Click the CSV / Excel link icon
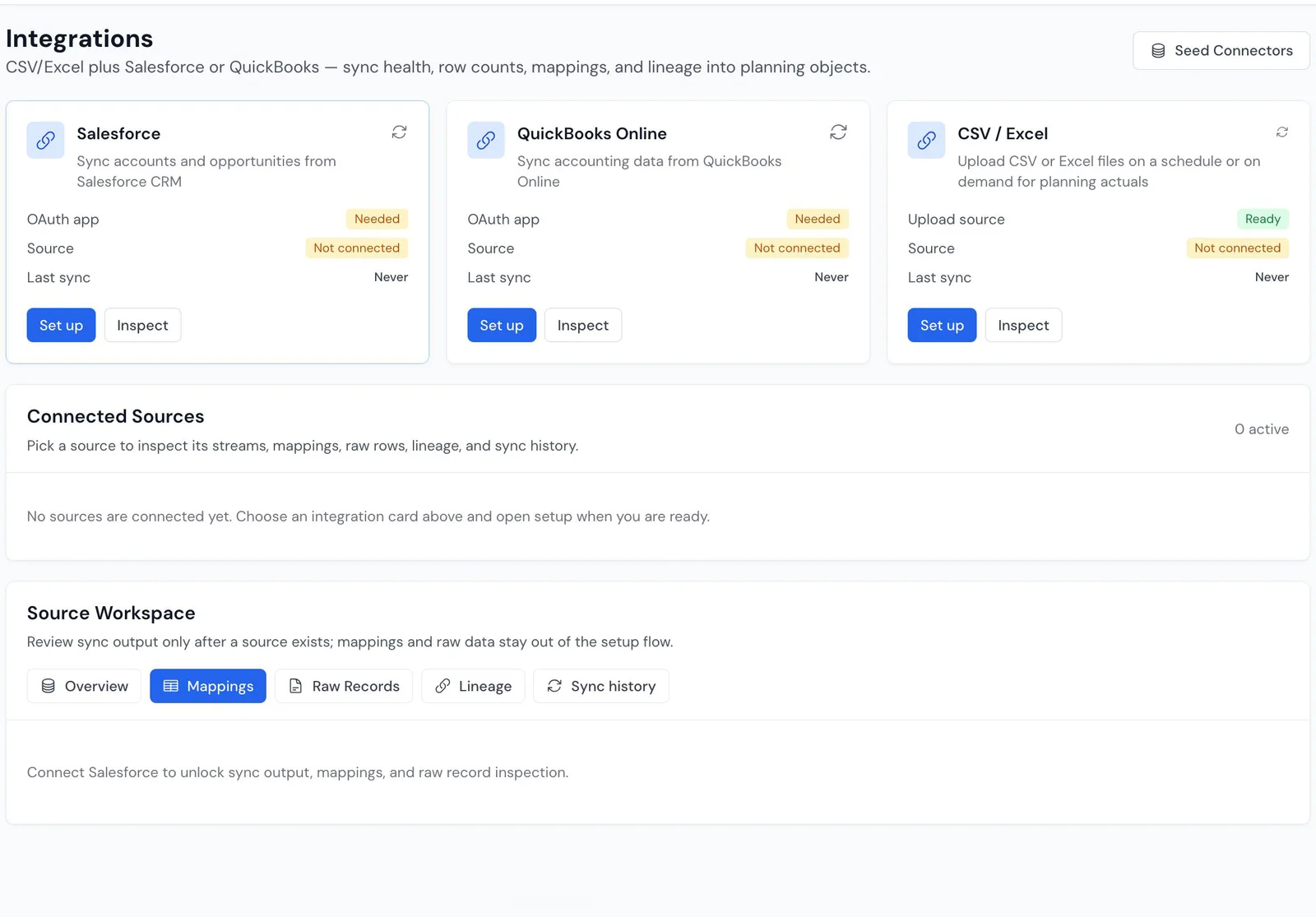This screenshot has height=917, width=1316. (x=926, y=140)
